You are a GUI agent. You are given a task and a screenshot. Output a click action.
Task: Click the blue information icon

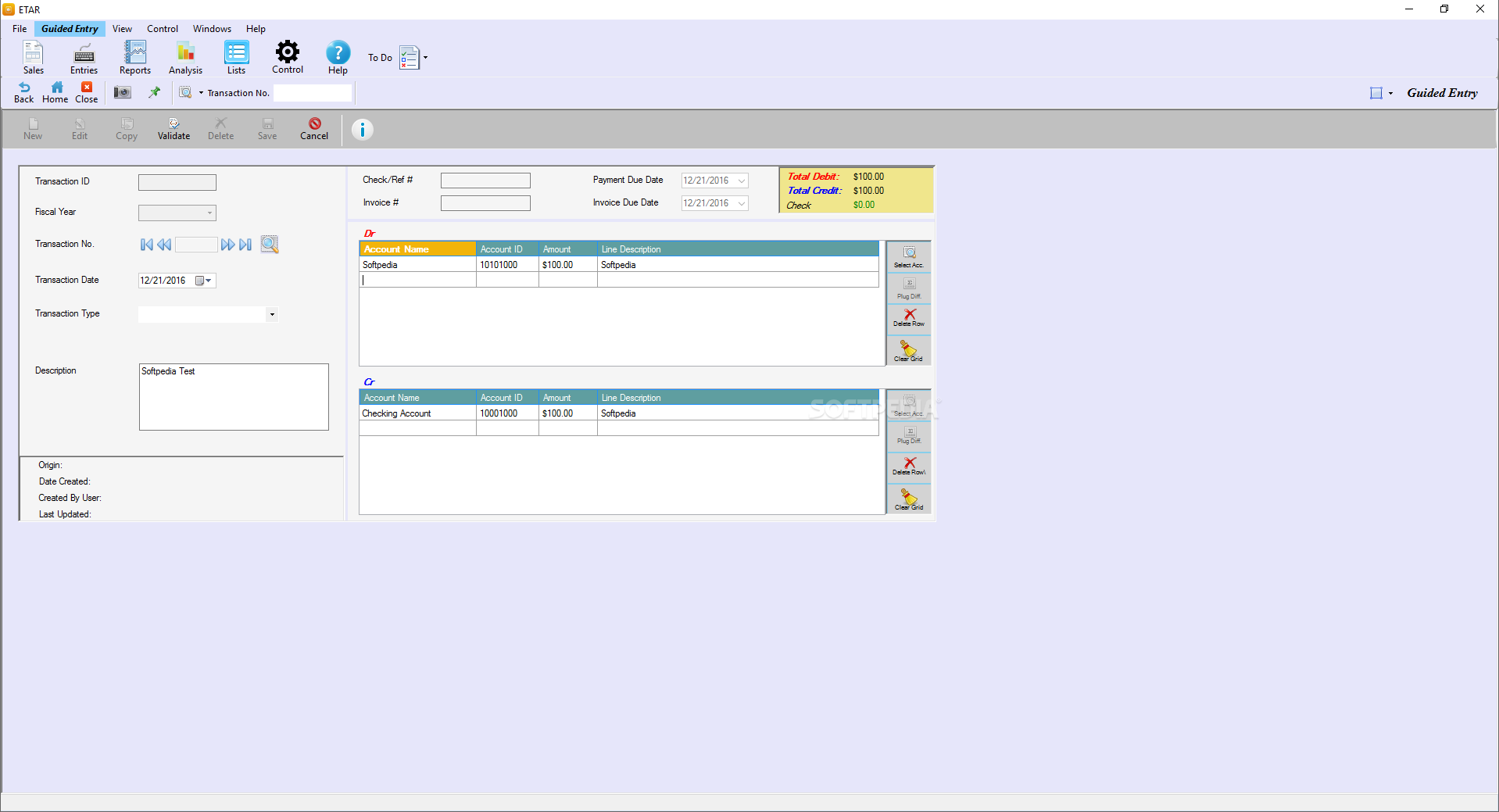point(362,130)
